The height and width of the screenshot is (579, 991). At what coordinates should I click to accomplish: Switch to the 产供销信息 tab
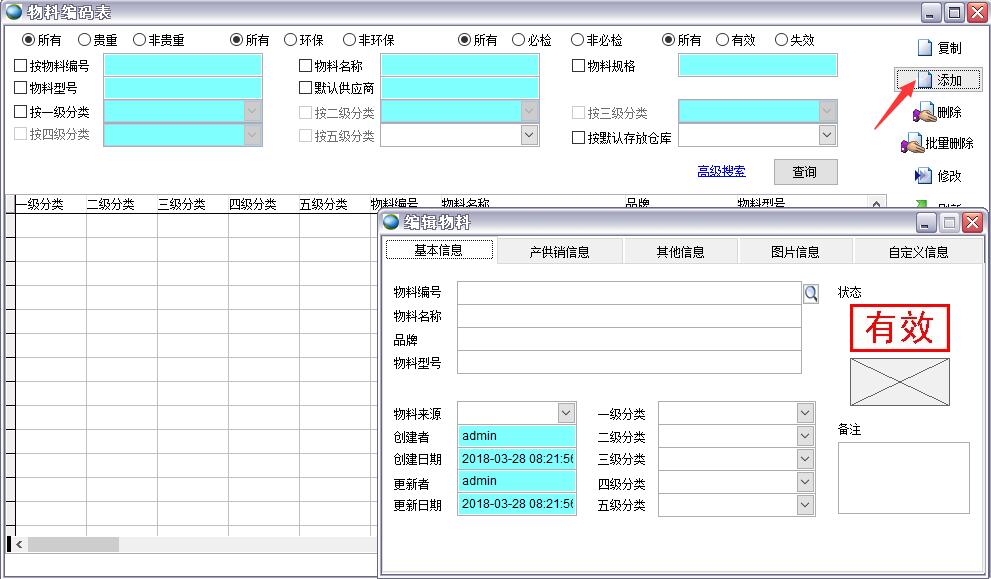[559, 252]
